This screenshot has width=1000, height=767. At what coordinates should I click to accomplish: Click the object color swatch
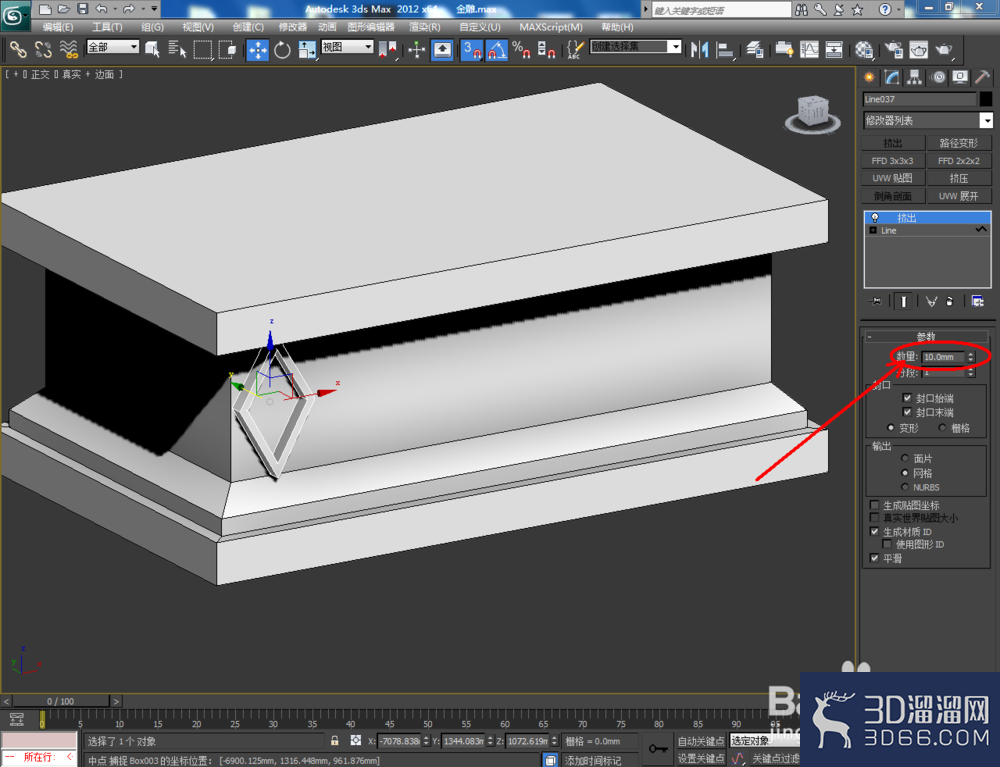pos(986,99)
